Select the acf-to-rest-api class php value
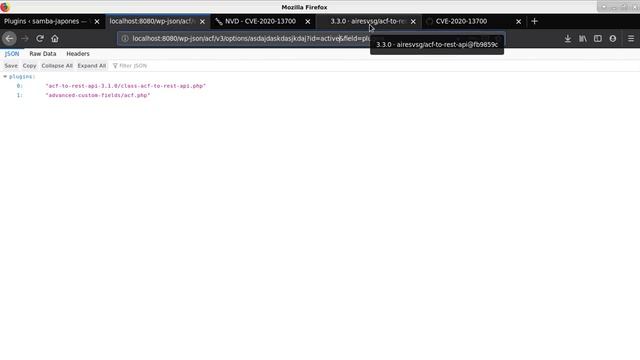 (126, 86)
